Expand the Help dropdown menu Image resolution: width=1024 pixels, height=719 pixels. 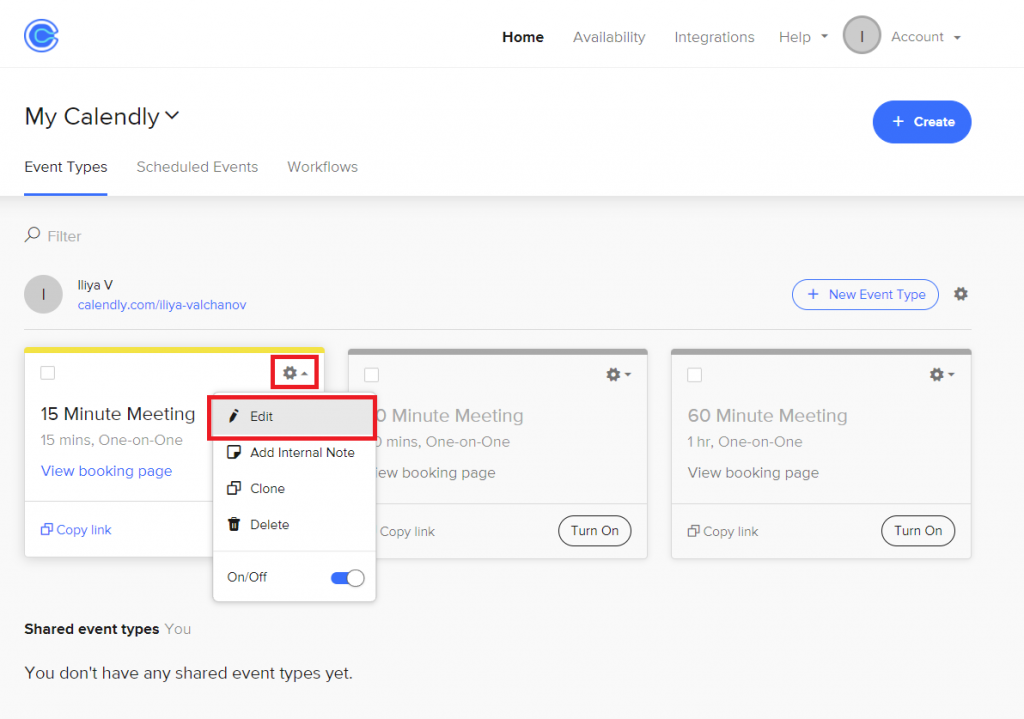(x=803, y=37)
